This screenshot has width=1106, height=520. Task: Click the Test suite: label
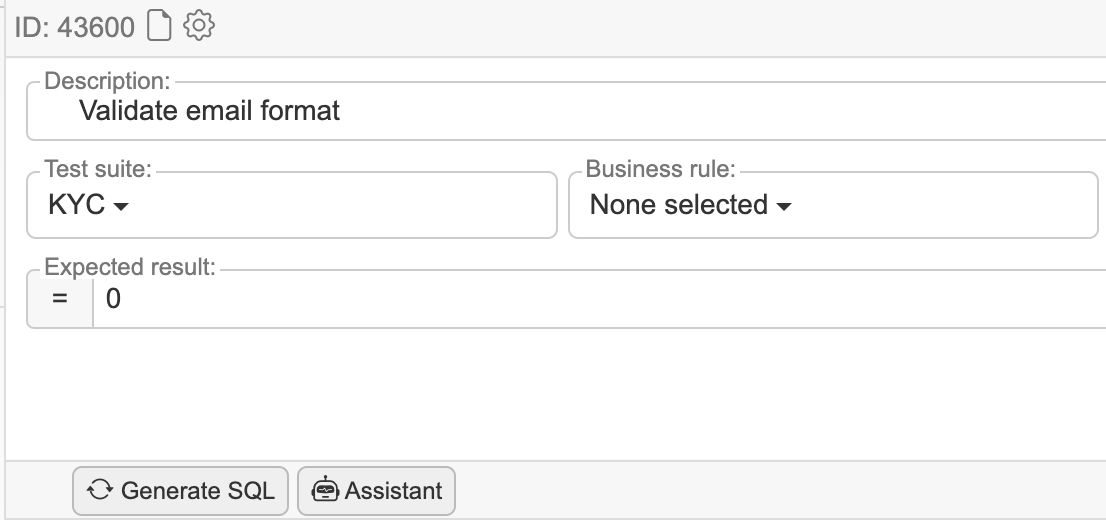click(x=97, y=169)
